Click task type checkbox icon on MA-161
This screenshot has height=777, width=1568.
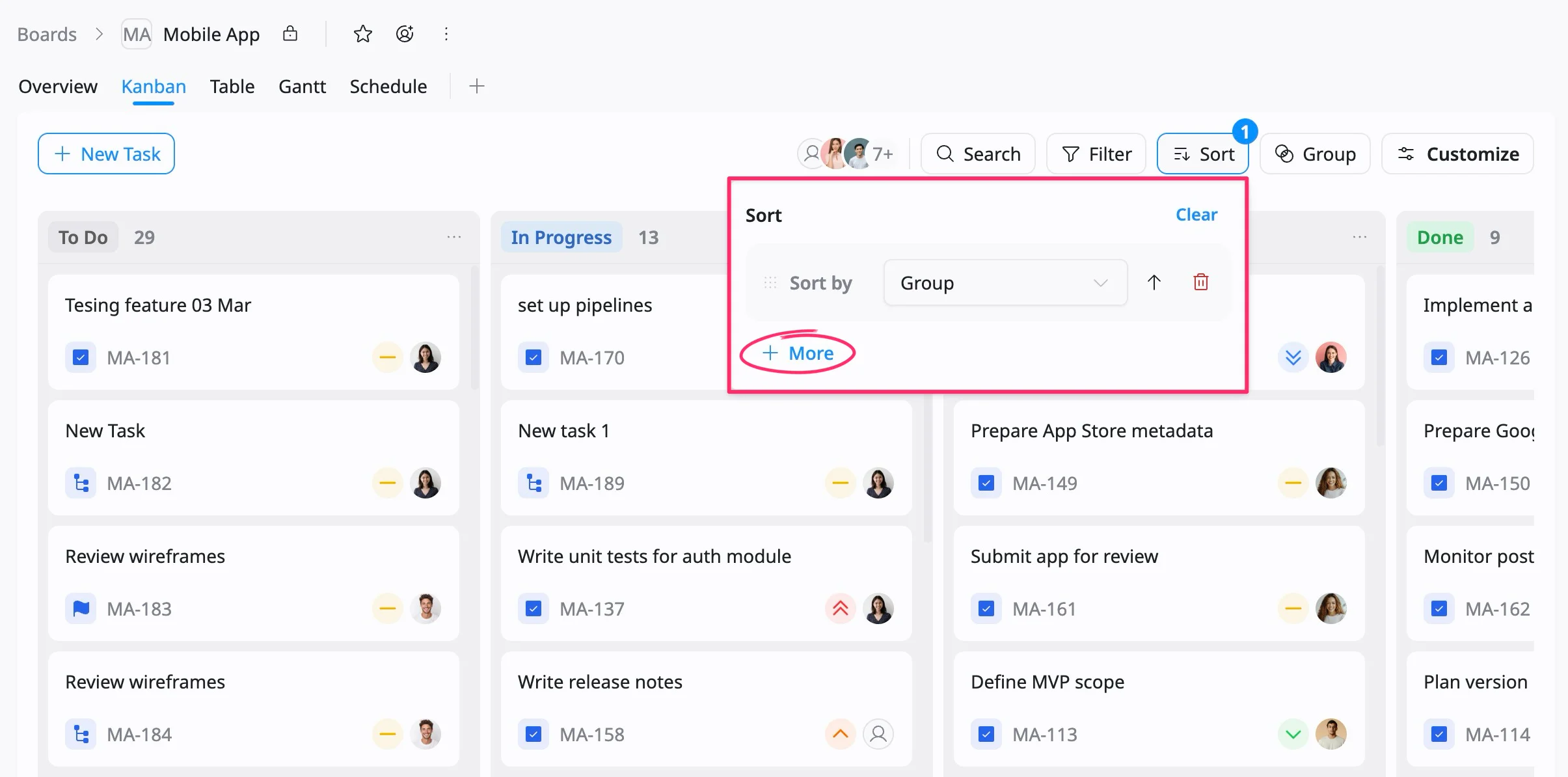coord(986,608)
